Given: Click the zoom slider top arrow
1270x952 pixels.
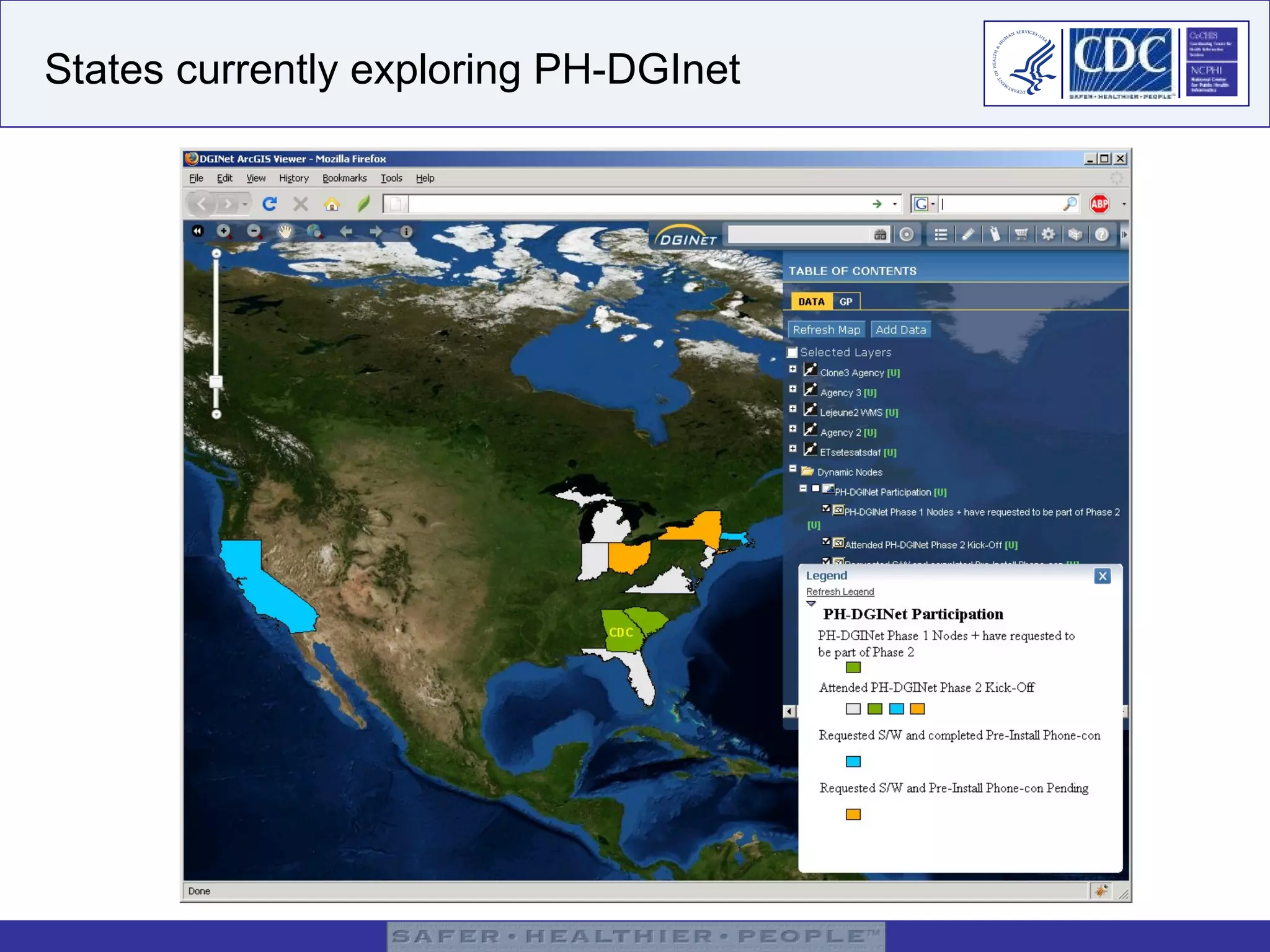Looking at the screenshot, I should click(216, 253).
